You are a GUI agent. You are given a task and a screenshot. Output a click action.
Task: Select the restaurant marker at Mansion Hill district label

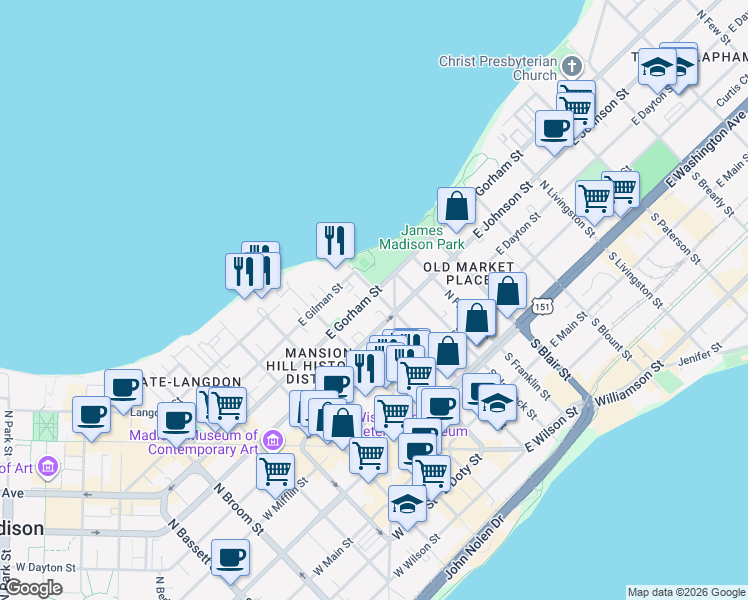pos(365,370)
